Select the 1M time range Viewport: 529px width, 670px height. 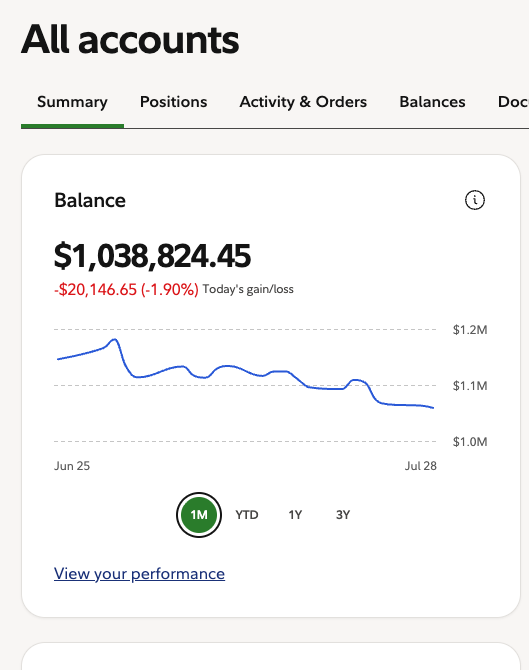199,515
